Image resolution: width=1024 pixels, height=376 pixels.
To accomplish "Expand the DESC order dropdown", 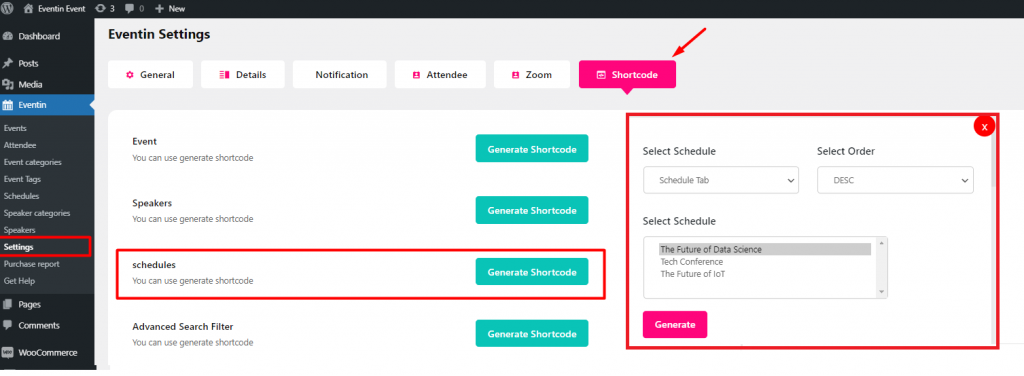I will [895, 180].
